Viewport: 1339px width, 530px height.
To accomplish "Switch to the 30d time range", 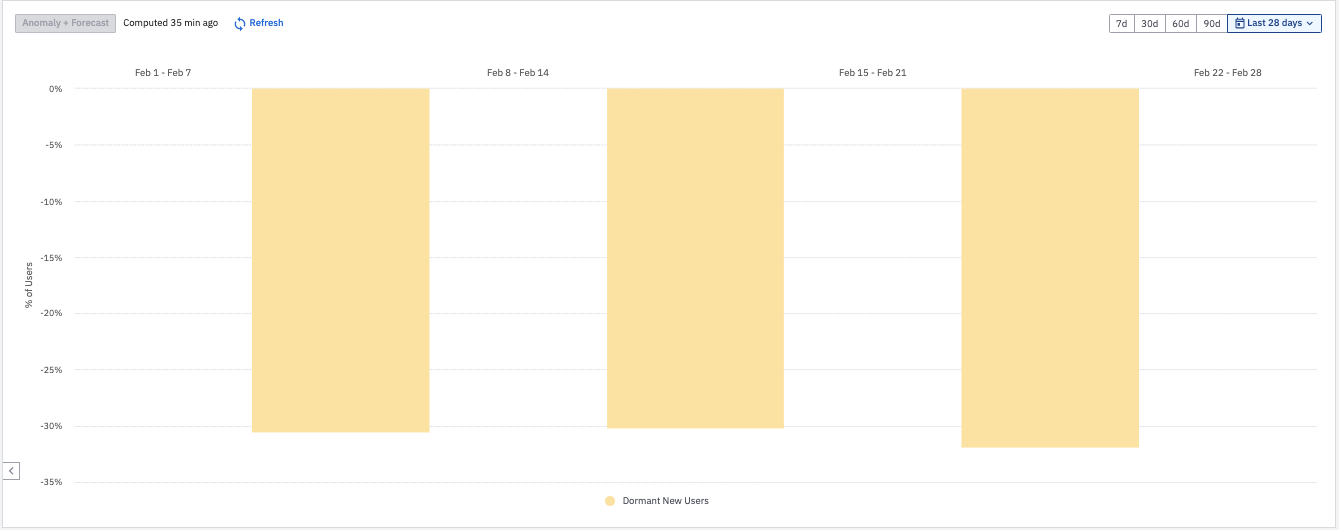I will (x=1150, y=23).
